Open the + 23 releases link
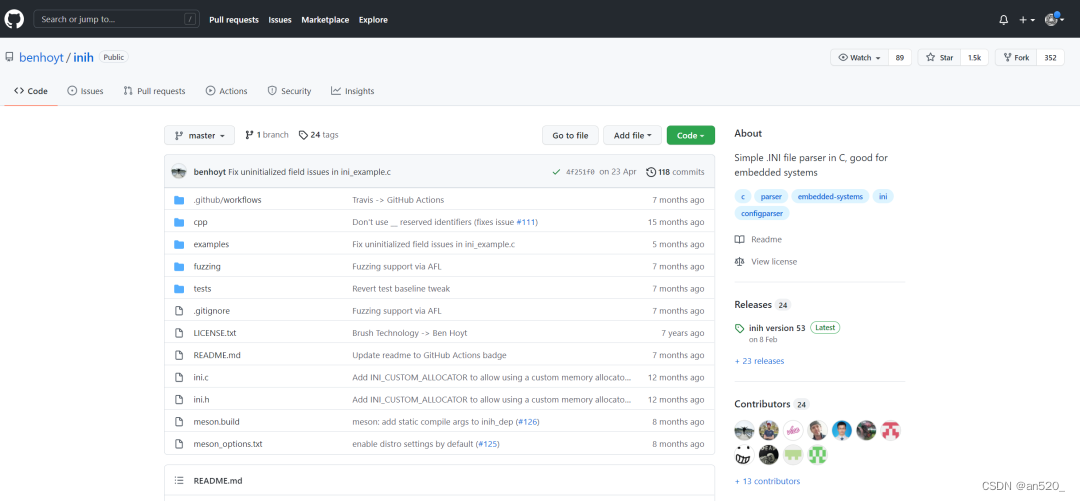 click(759, 361)
